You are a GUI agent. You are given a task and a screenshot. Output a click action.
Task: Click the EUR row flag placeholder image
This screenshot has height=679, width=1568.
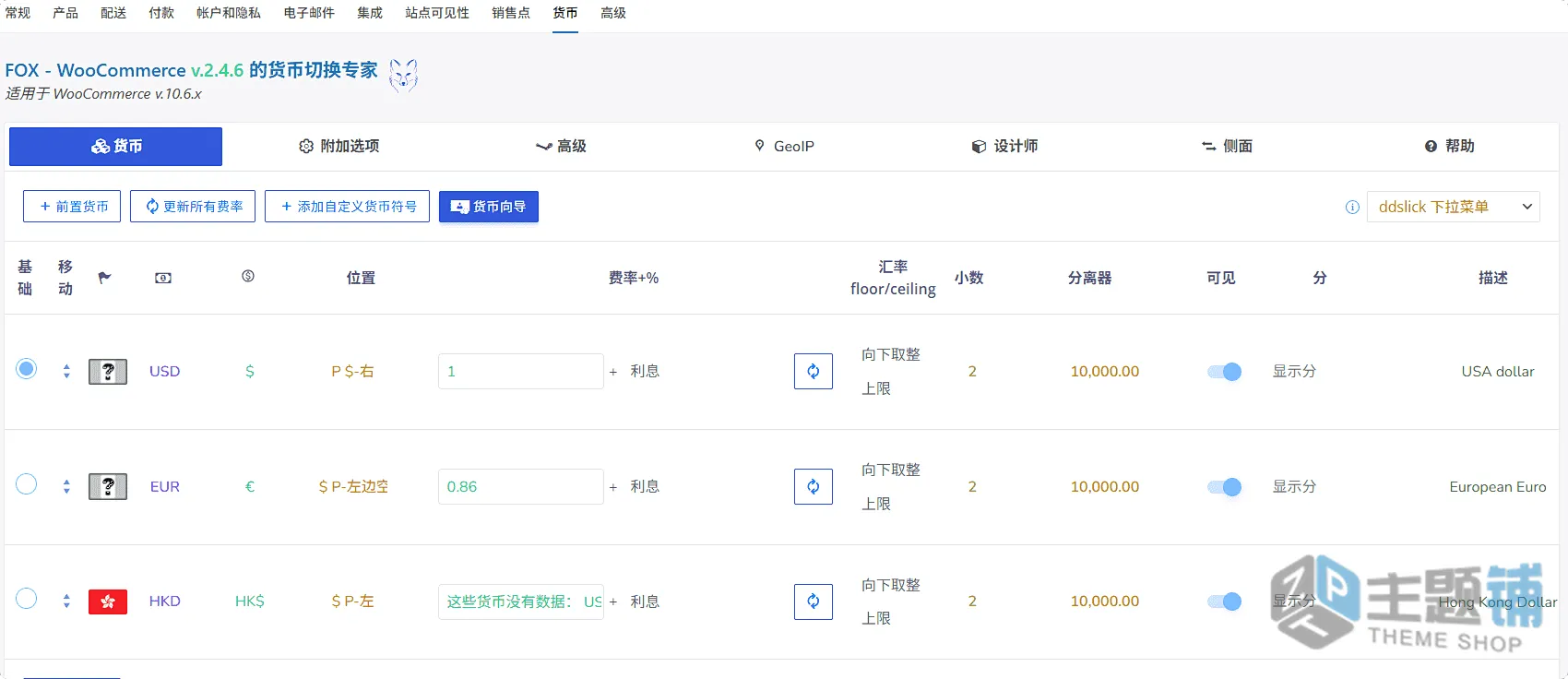108,486
